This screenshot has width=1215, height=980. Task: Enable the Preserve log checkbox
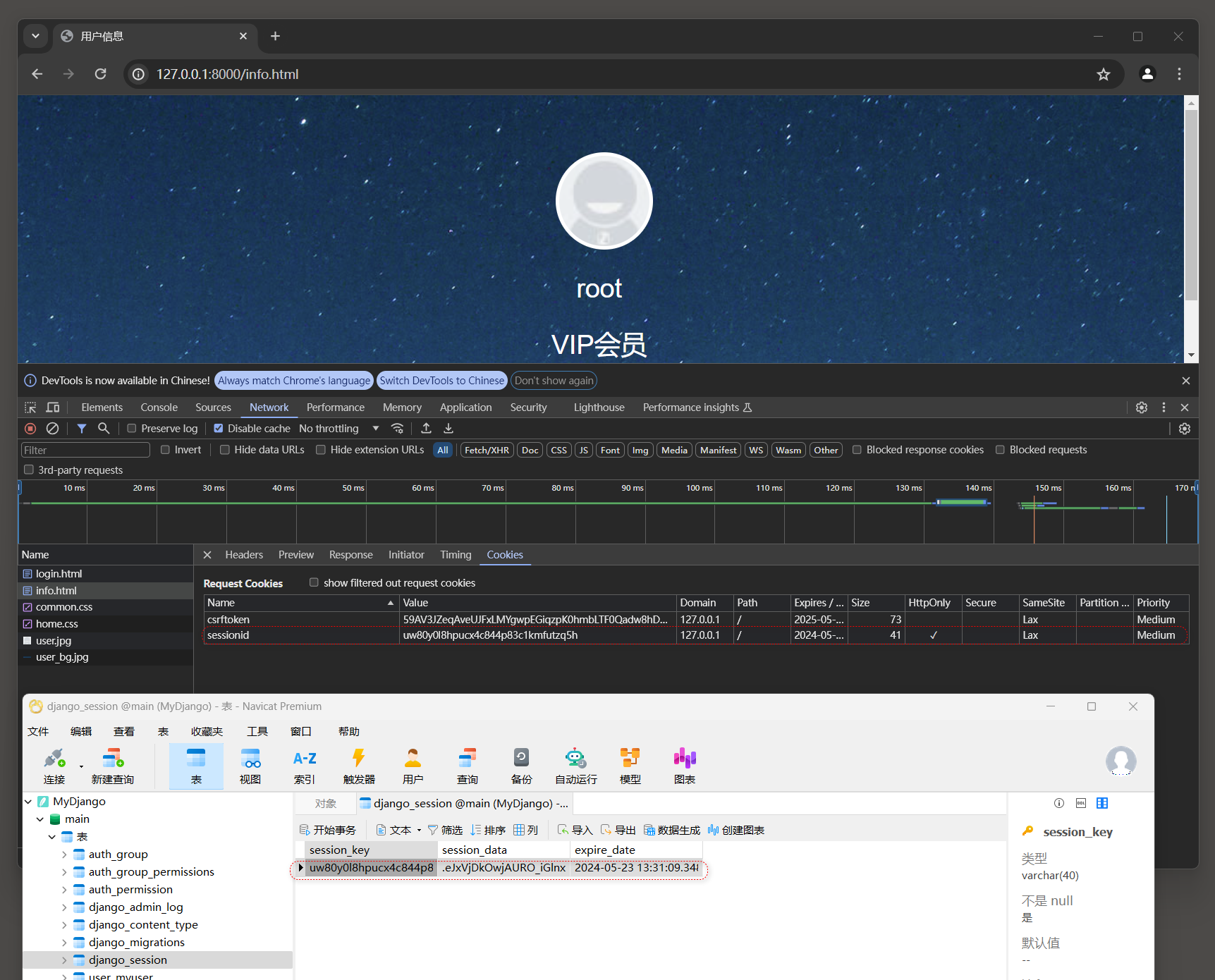(132, 429)
